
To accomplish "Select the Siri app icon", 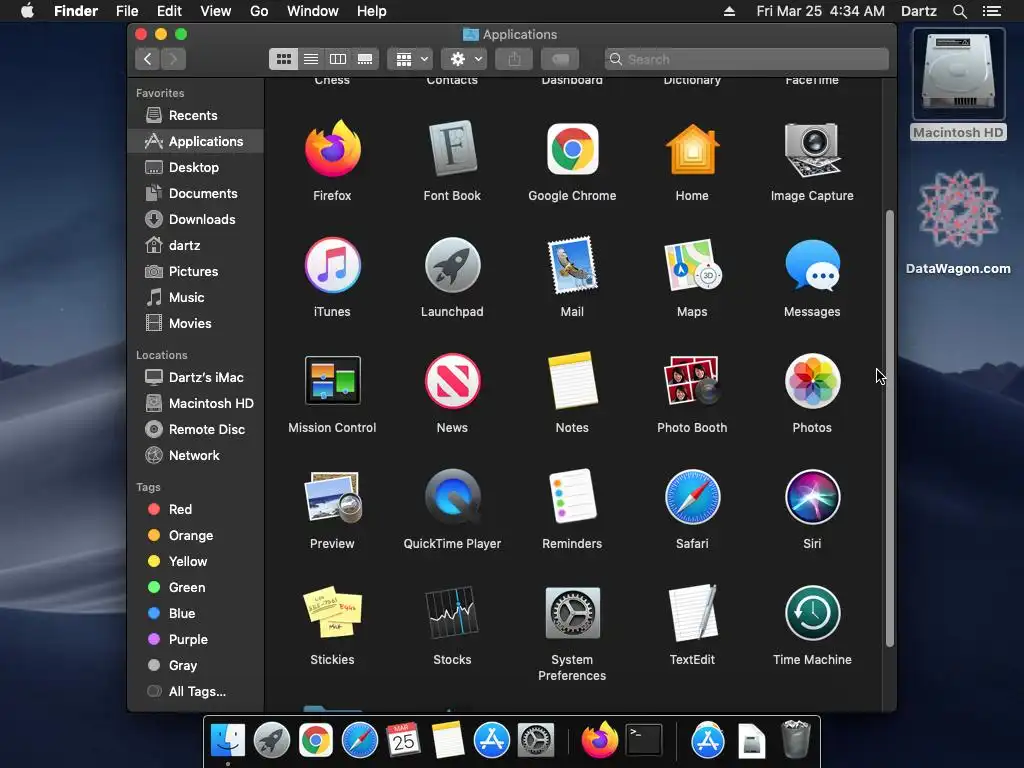I will 812,497.
